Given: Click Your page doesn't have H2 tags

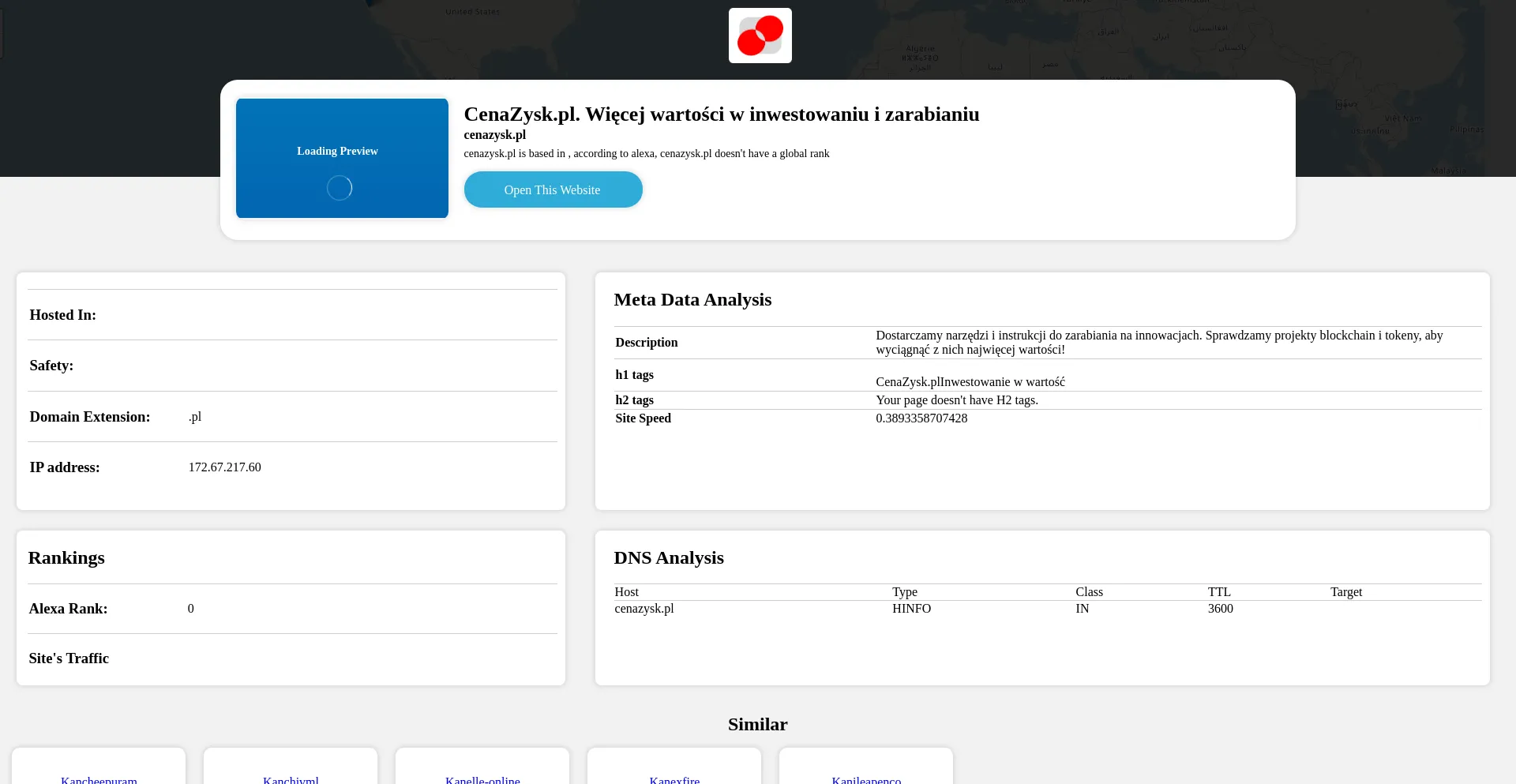Looking at the screenshot, I should 956,400.
